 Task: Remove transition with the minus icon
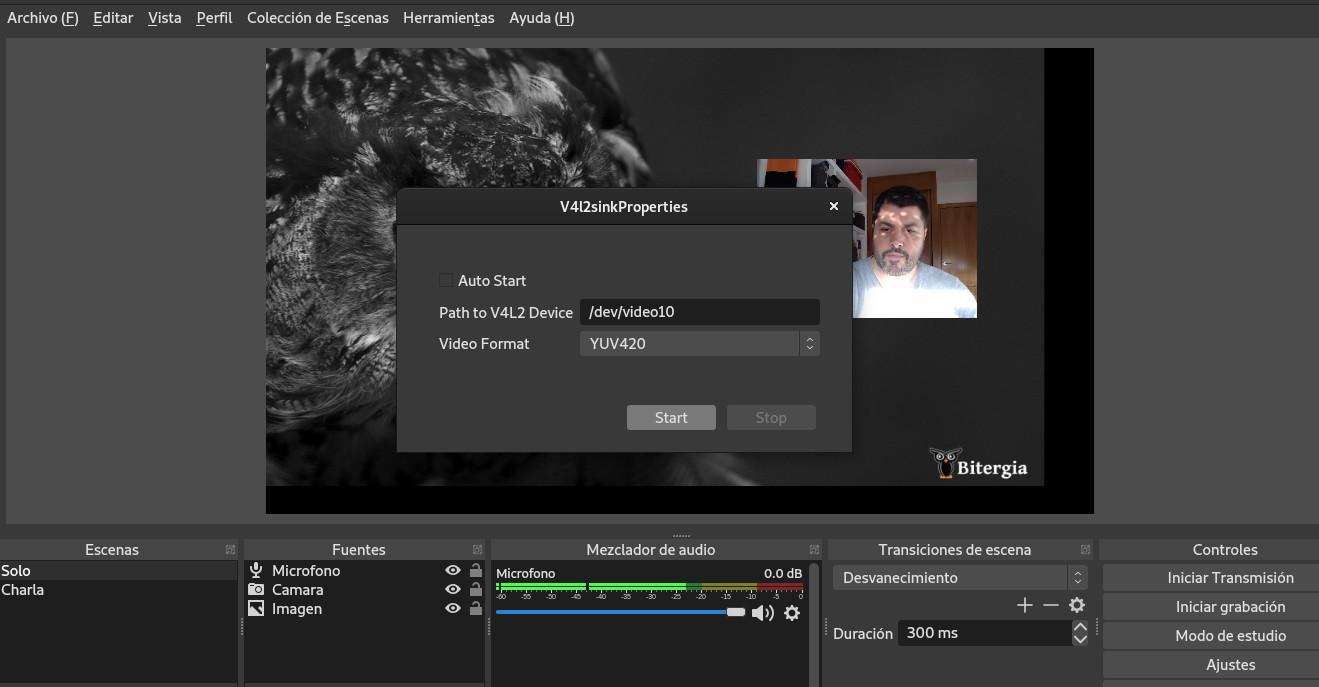tap(1050, 605)
